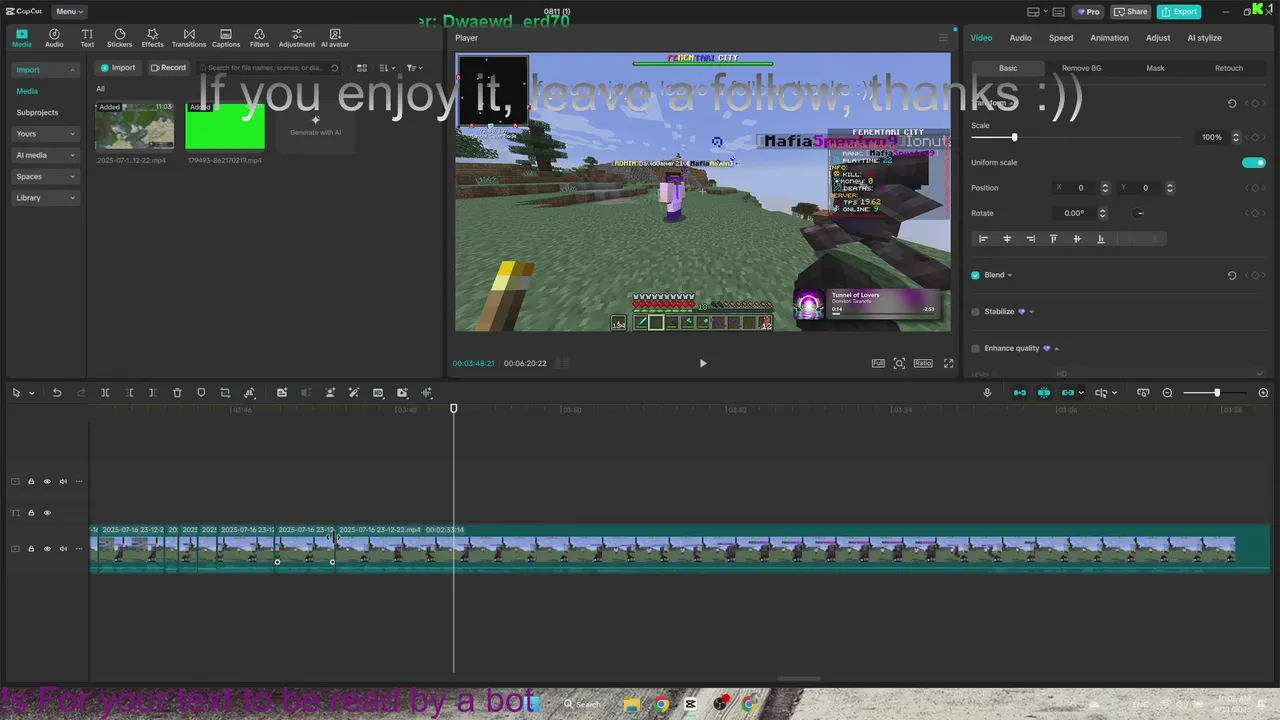The width and height of the screenshot is (1280, 720).
Task: Adjust the timeline zoom slider
Action: tap(1217, 393)
